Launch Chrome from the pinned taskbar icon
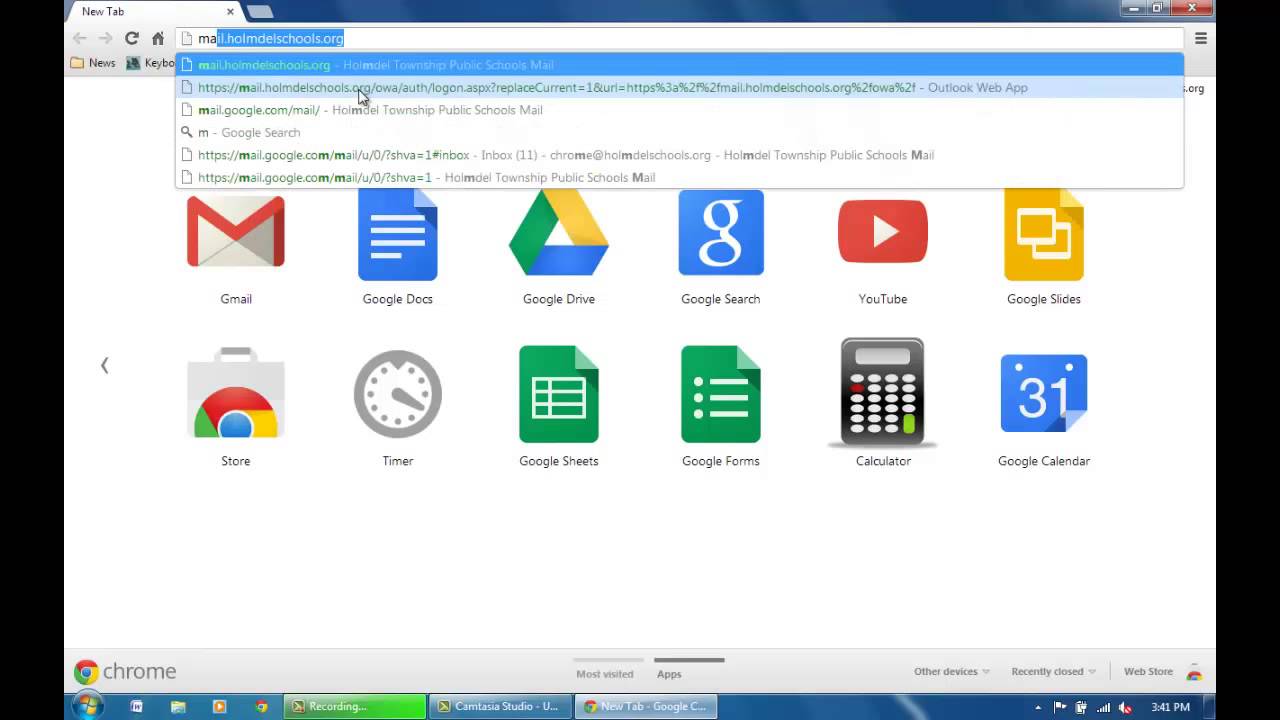 coord(262,706)
